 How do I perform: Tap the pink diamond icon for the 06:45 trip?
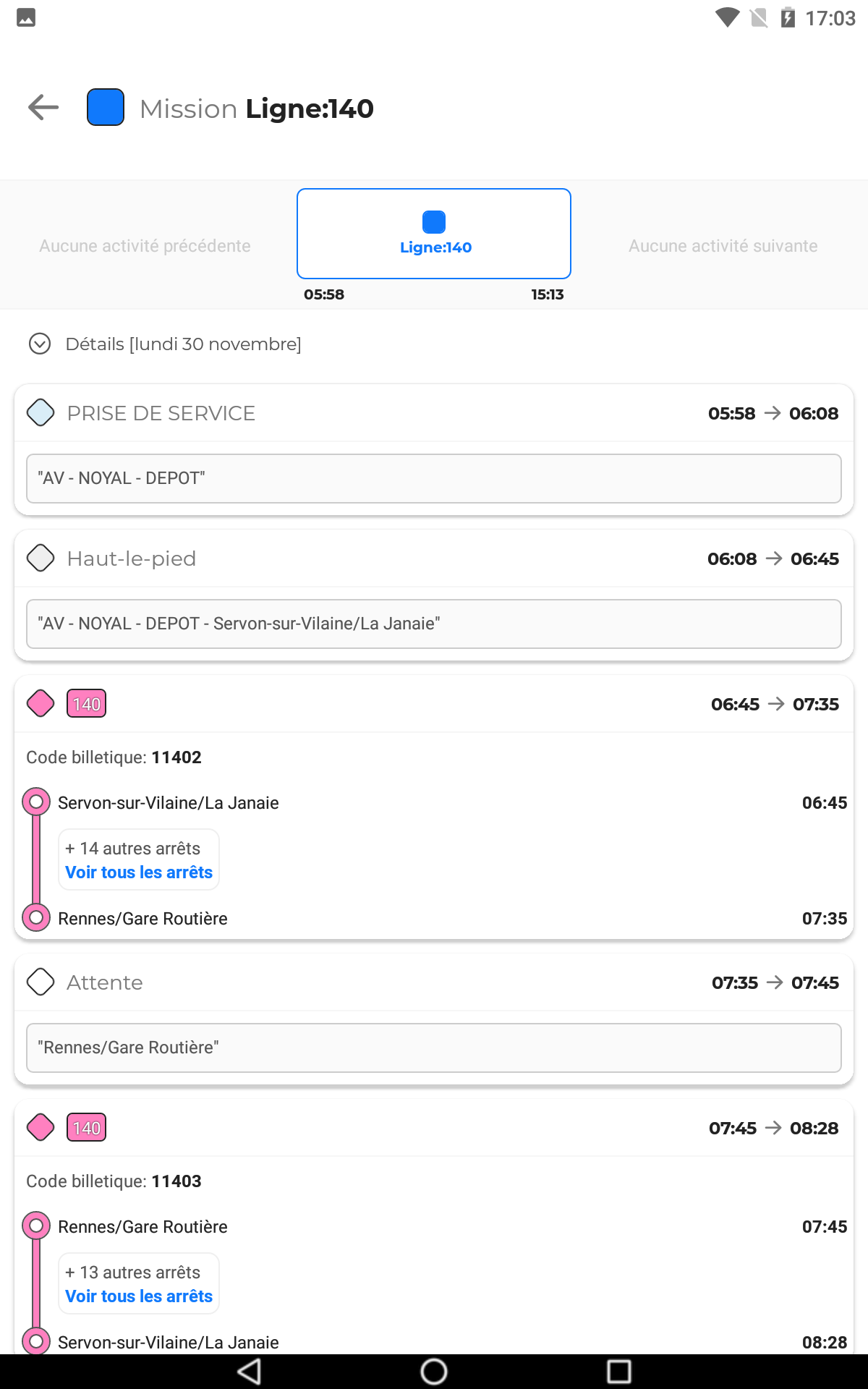[x=41, y=704]
